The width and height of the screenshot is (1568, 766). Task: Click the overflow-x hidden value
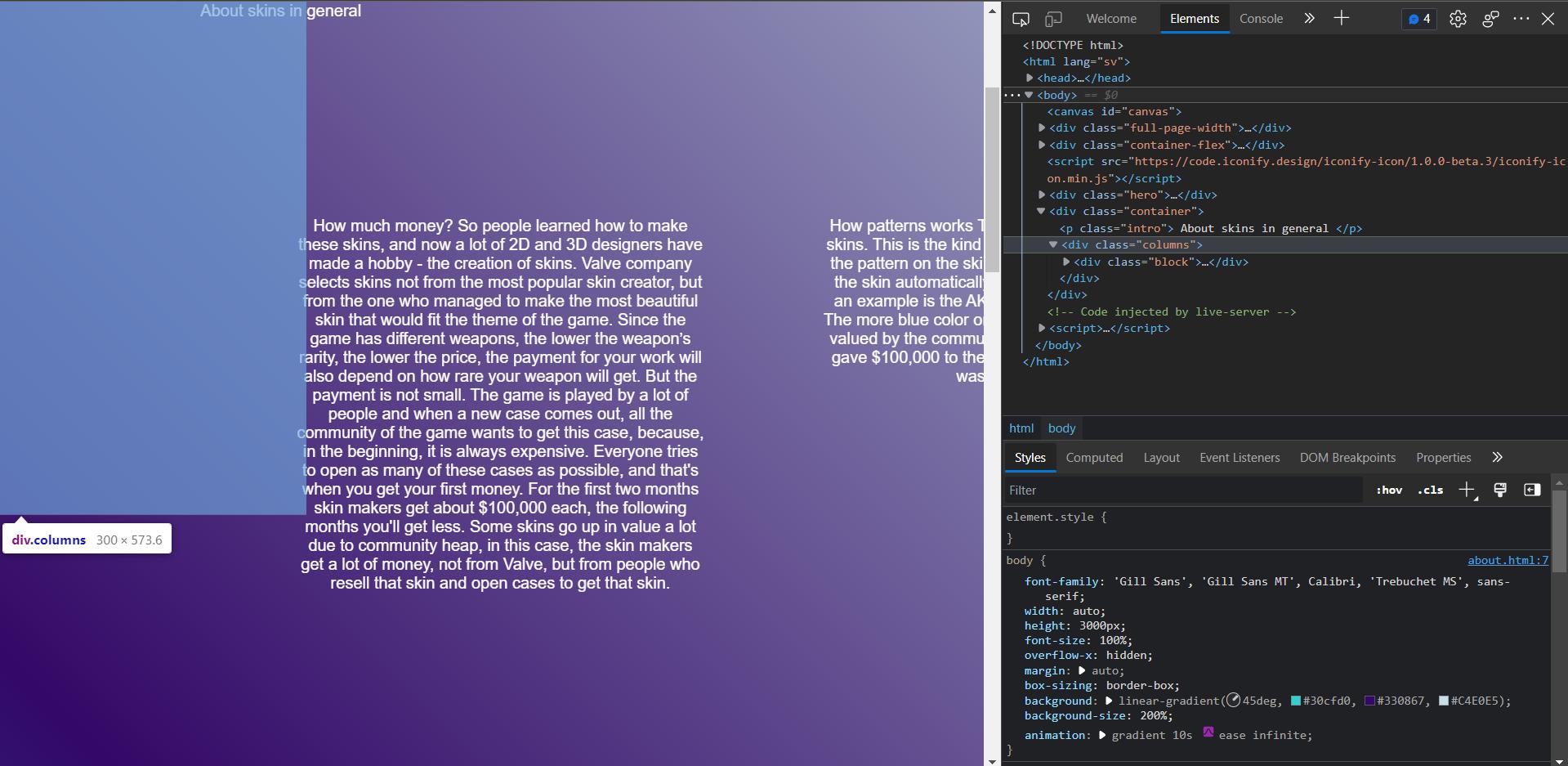click(x=1128, y=656)
